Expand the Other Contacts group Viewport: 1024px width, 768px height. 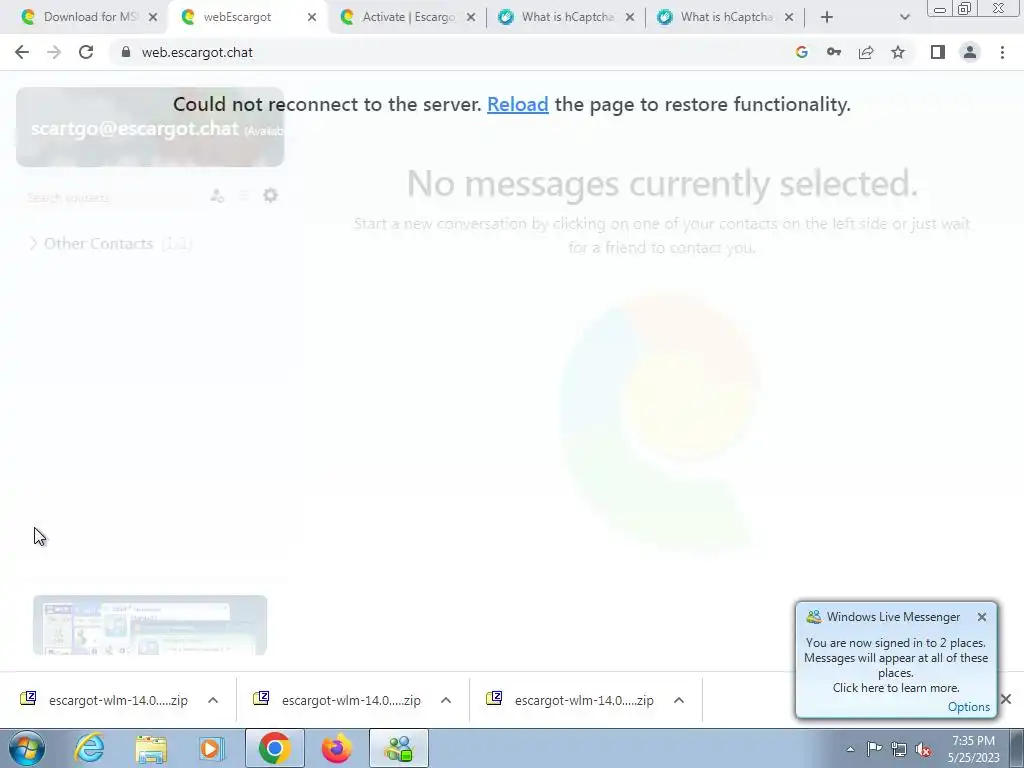[x=110, y=244]
